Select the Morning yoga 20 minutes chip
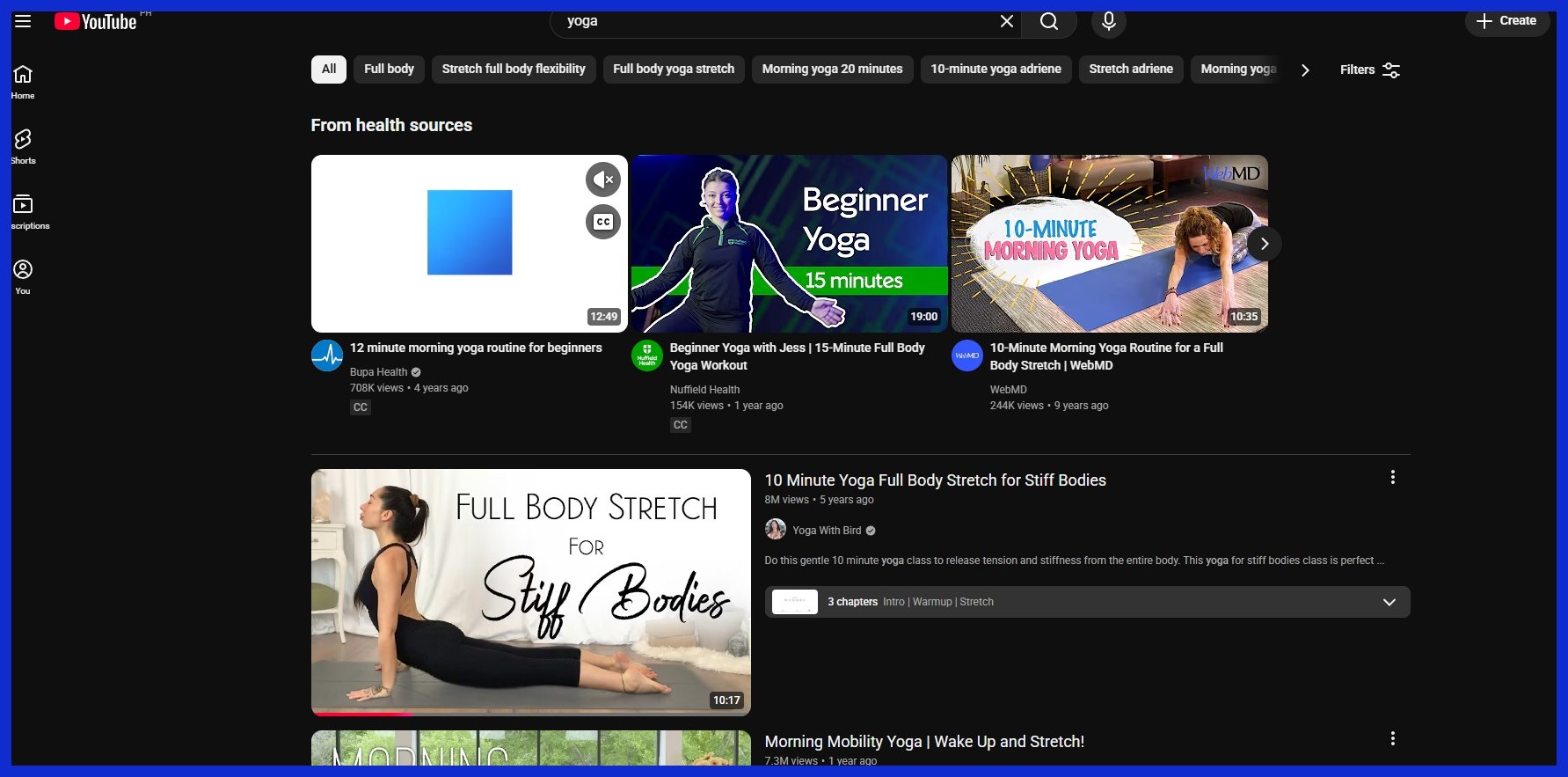Image resolution: width=1568 pixels, height=777 pixels. tap(831, 70)
